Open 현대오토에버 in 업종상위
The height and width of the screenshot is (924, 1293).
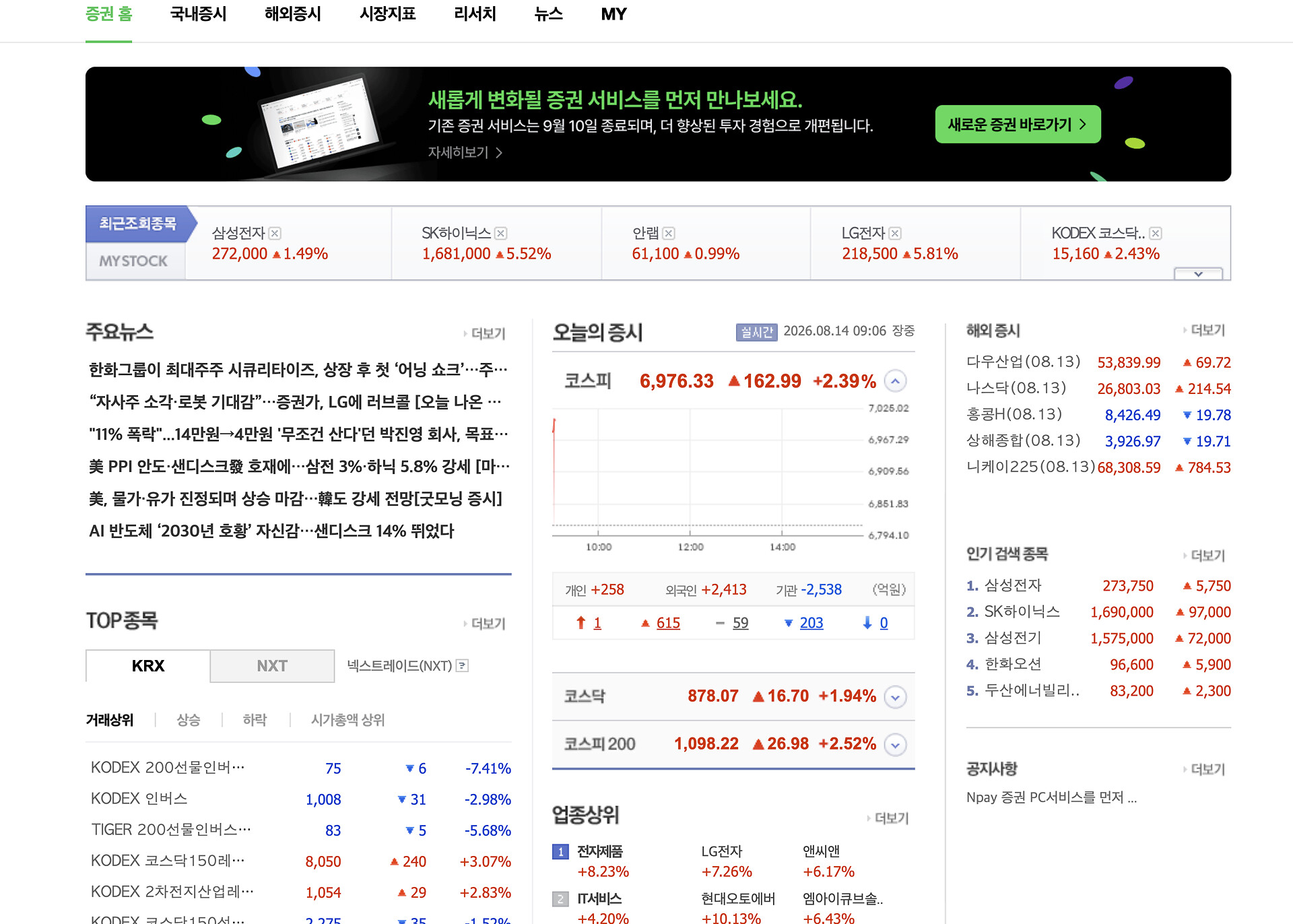(738, 899)
